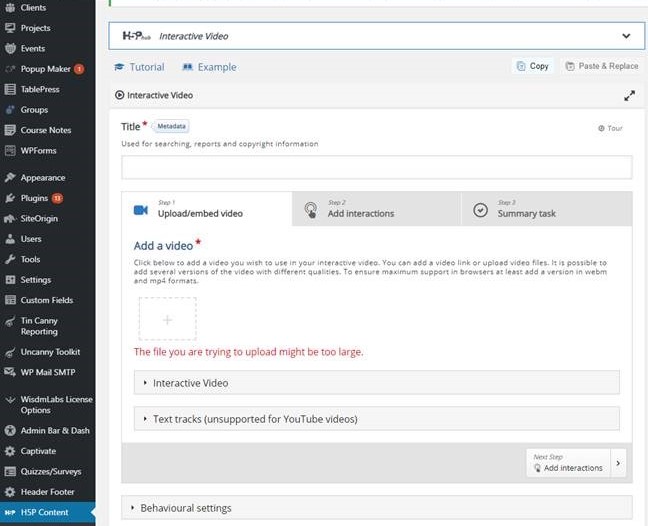This screenshot has height=526, width=648.
Task: Switch to the Step 2 Add interactions tab
Action: 376,209
